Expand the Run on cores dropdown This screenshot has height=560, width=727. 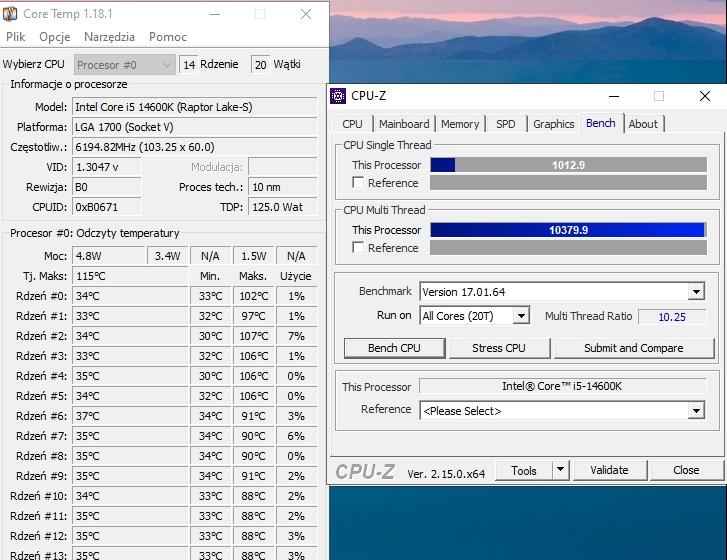pyautogui.click(x=520, y=316)
